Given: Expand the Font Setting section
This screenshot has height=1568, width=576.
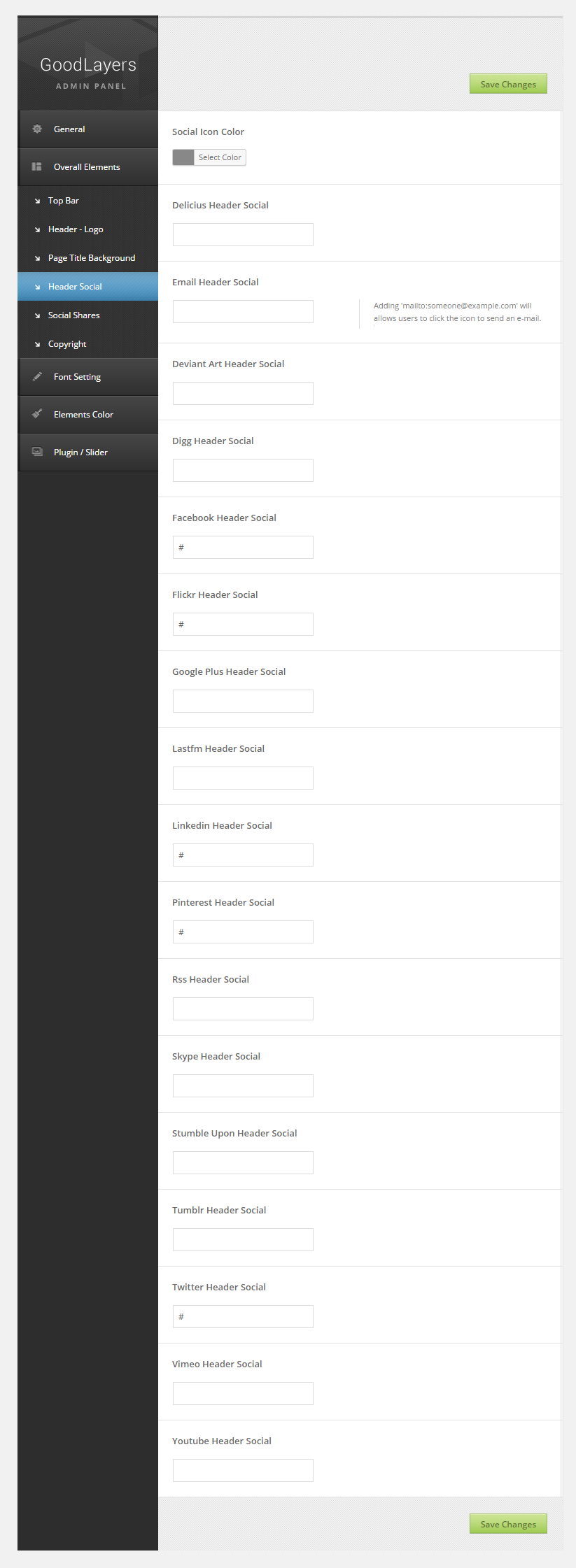Looking at the screenshot, I should click(x=77, y=377).
